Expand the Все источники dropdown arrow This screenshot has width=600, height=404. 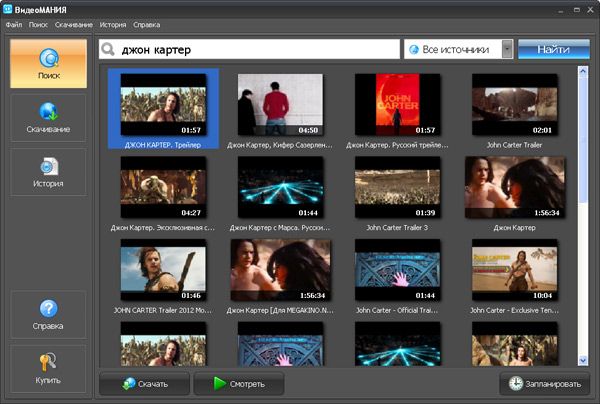[507, 48]
